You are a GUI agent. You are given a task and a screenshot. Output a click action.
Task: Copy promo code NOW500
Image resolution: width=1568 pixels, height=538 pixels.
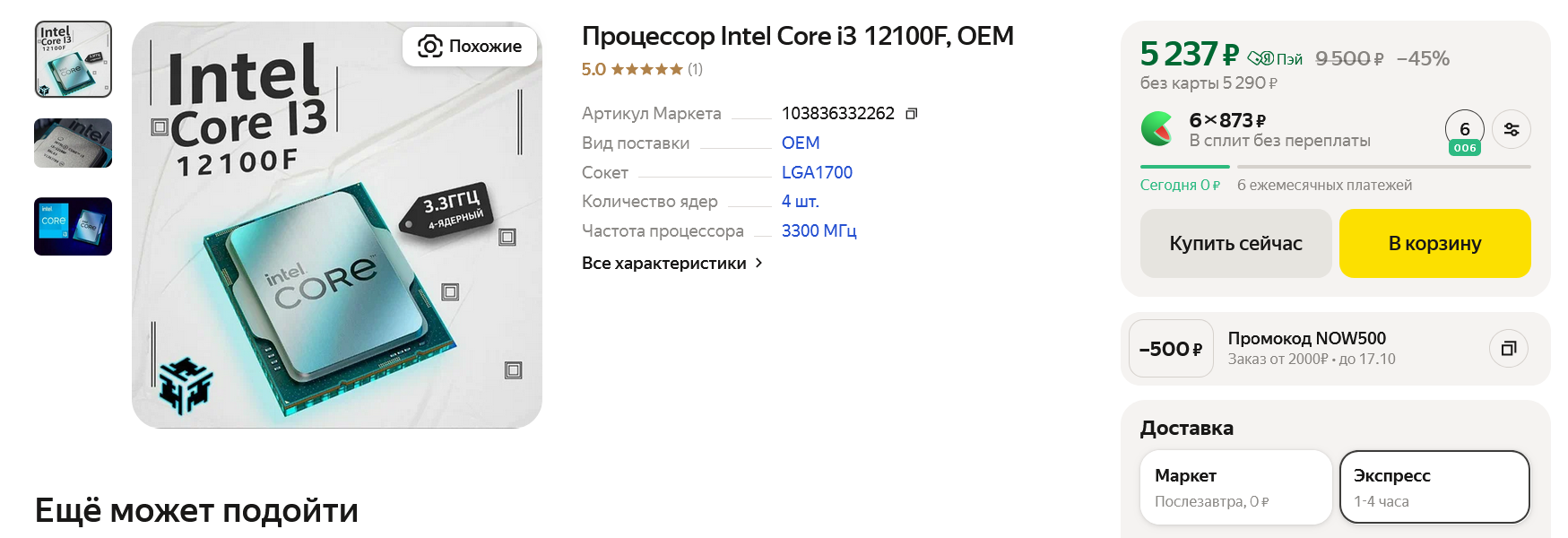(x=1509, y=349)
